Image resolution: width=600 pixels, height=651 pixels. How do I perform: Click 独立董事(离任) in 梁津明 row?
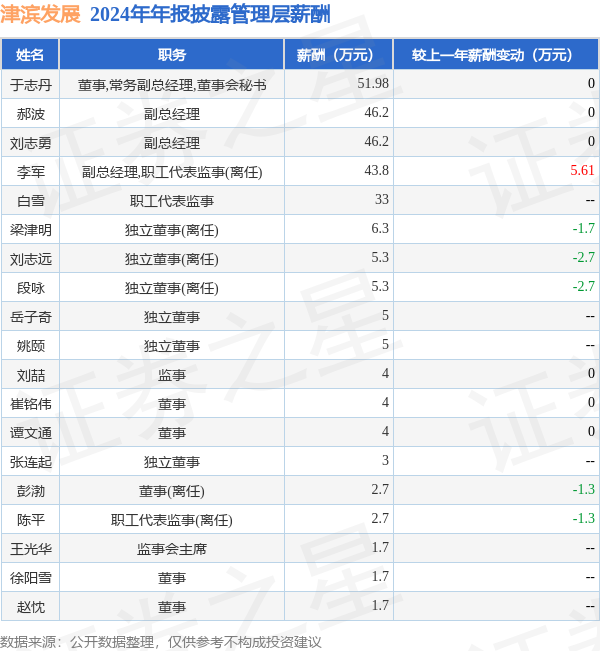point(171,230)
